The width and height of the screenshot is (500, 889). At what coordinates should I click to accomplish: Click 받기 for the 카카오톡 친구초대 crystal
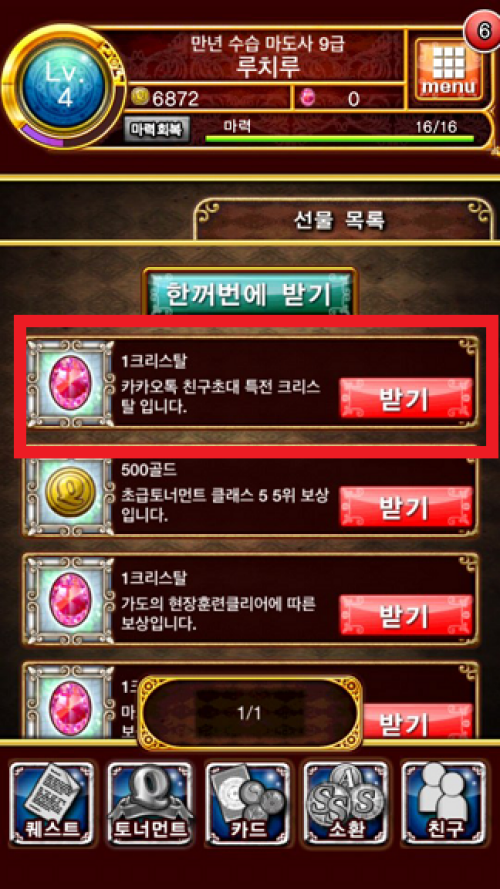(406, 398)
